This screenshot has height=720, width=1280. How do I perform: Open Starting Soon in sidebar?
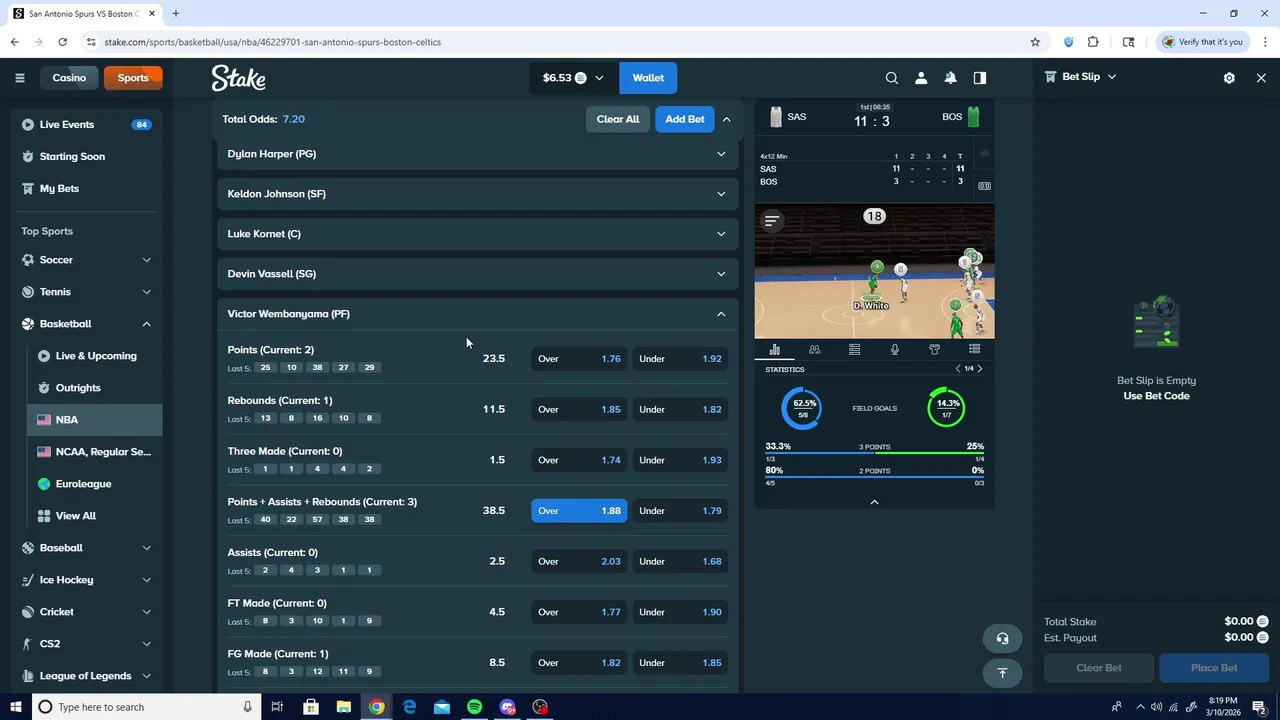[x=86, y=156]
